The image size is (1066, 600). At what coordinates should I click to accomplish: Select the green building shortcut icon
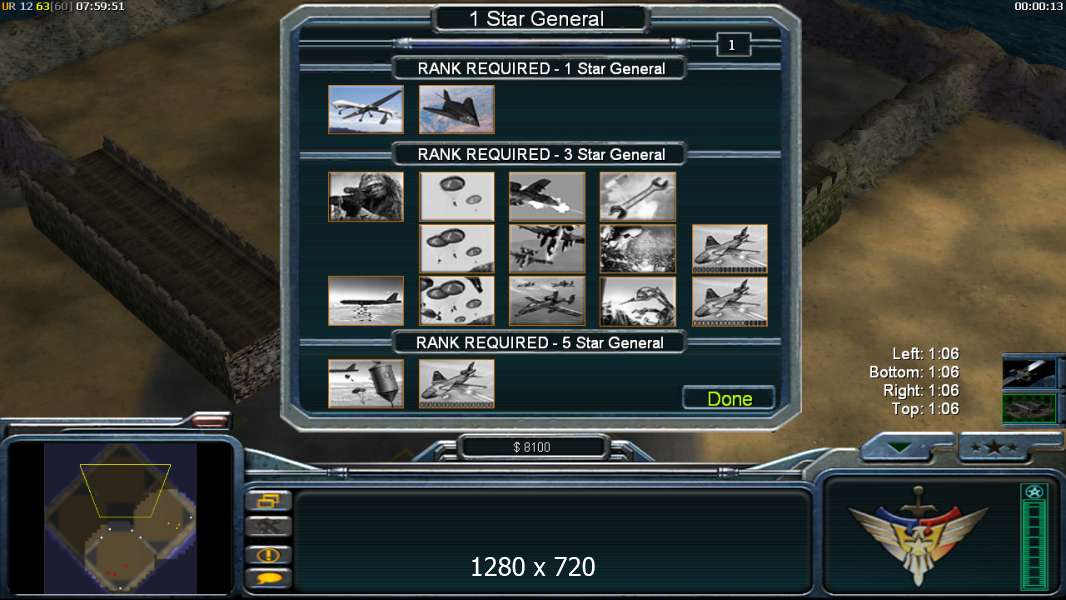coord(1029,408)
